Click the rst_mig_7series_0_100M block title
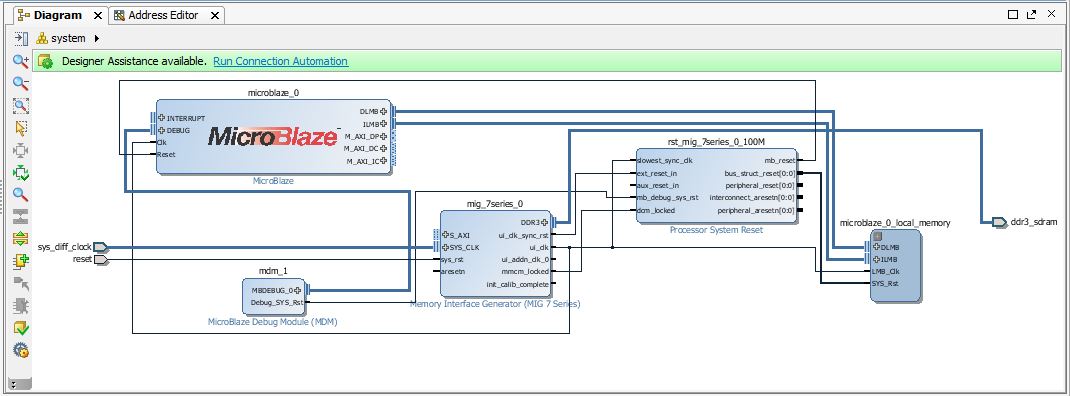1070x396 pixels. pyautogui.click(x=716, y=141)
